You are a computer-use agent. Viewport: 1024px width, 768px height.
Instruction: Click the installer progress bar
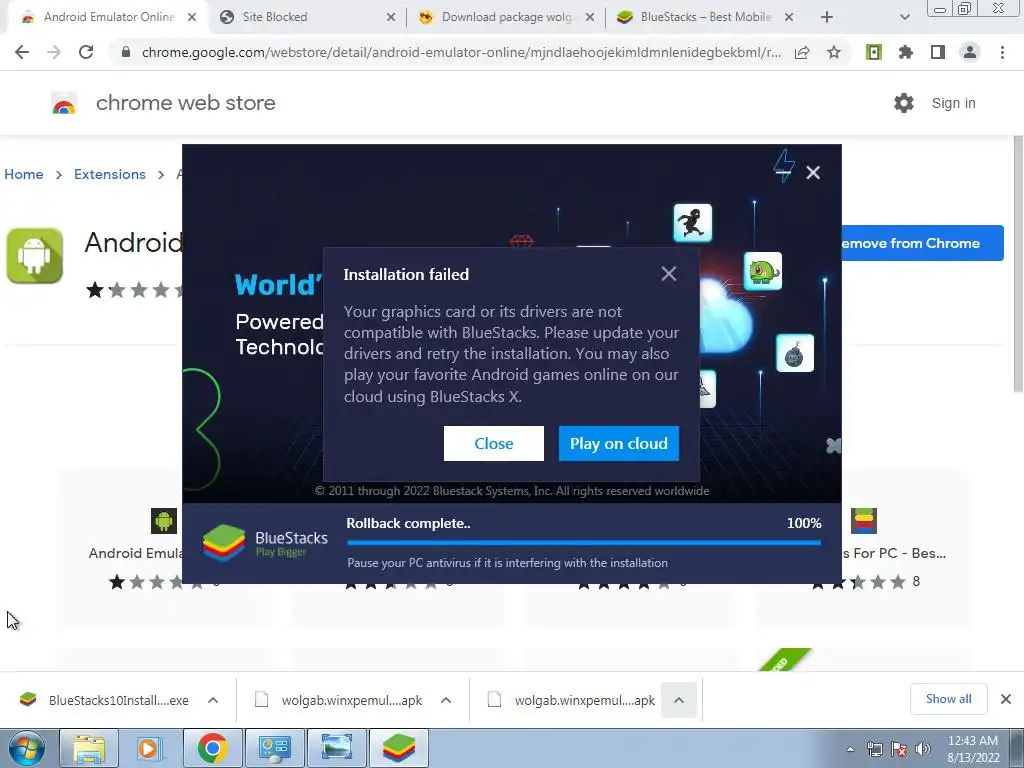click(584, 542)
